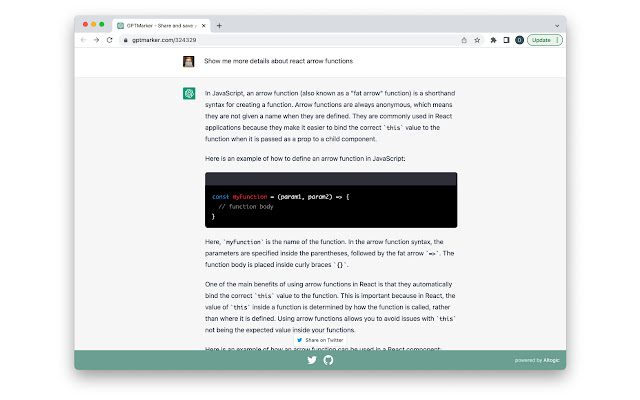Click the user avatar beside the question
Viewport: 640px width, 400px height.
point(189,61)
